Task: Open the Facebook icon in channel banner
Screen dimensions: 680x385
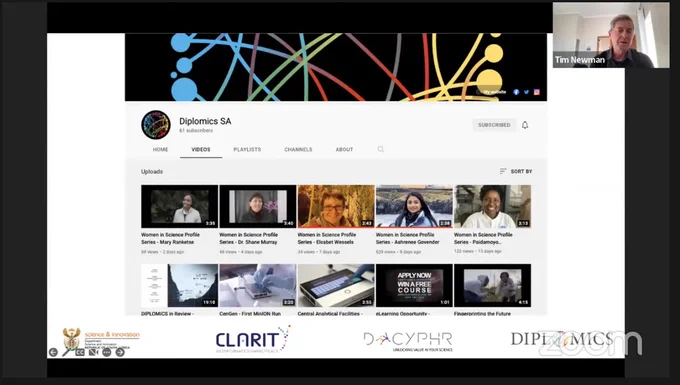Action: pyautogui.click(x=516, y=92)
